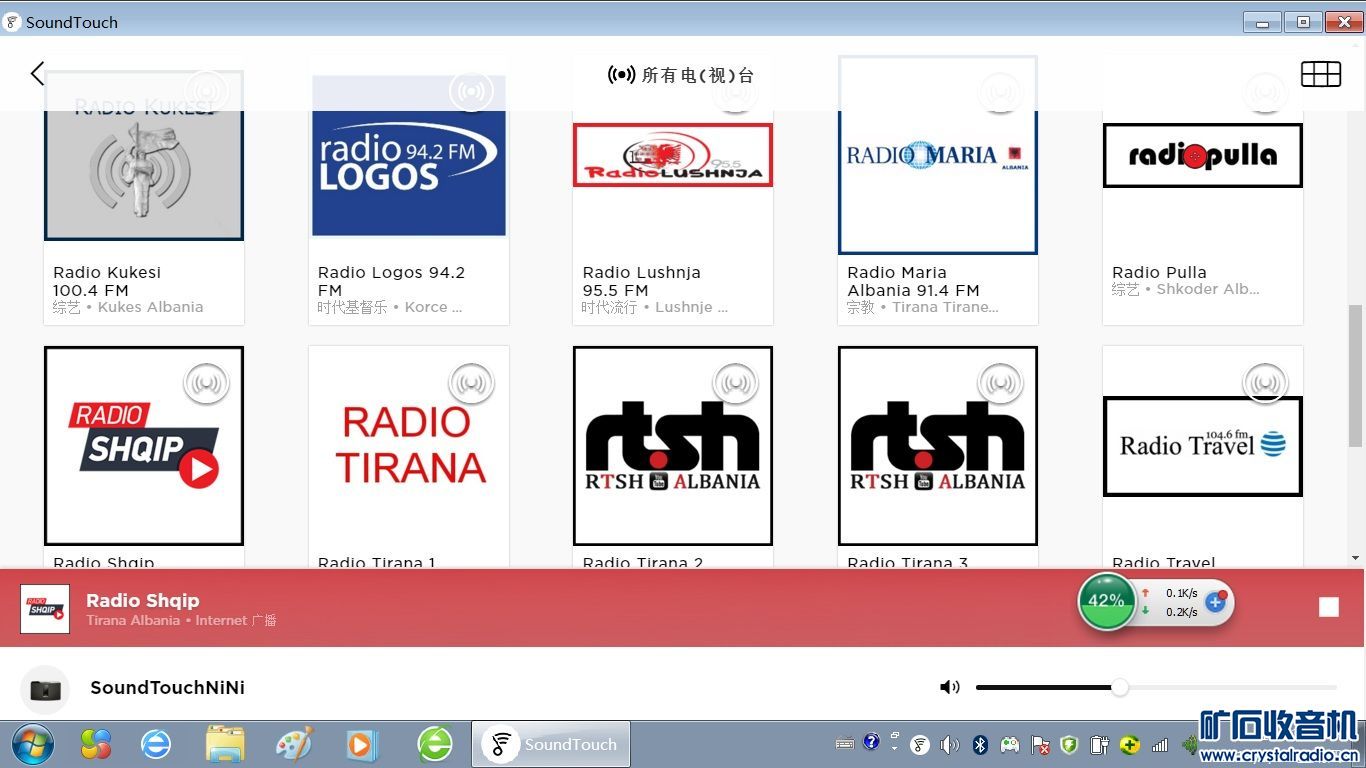
Task: Play the RTSH logo for Radio Tirana 3
Action: tap(938, 446)
